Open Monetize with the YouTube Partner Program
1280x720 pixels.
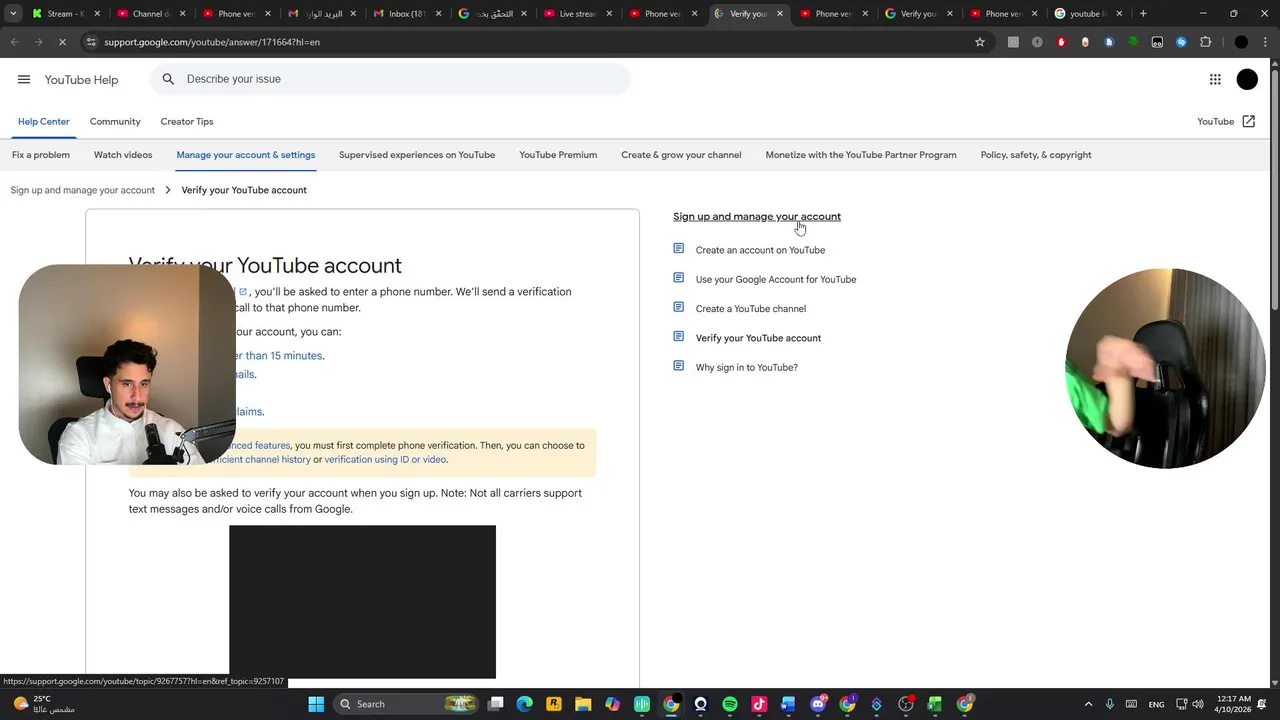[861, 155]
